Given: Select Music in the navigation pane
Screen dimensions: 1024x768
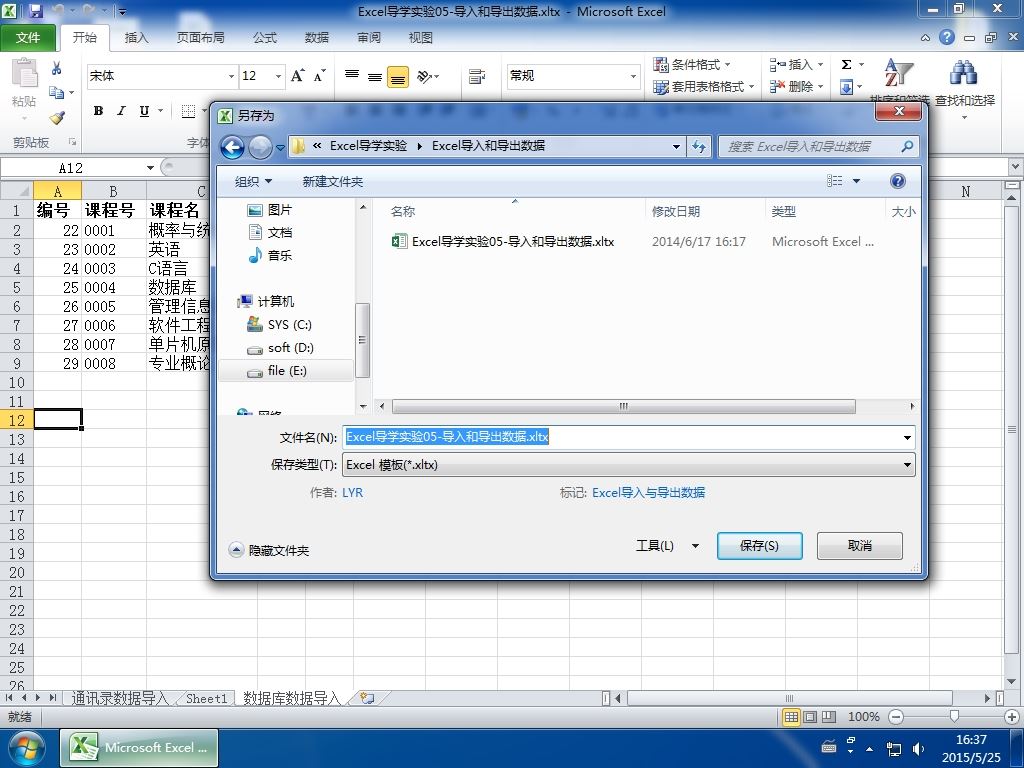Looking at the screenshot, I should click(270, 255).
